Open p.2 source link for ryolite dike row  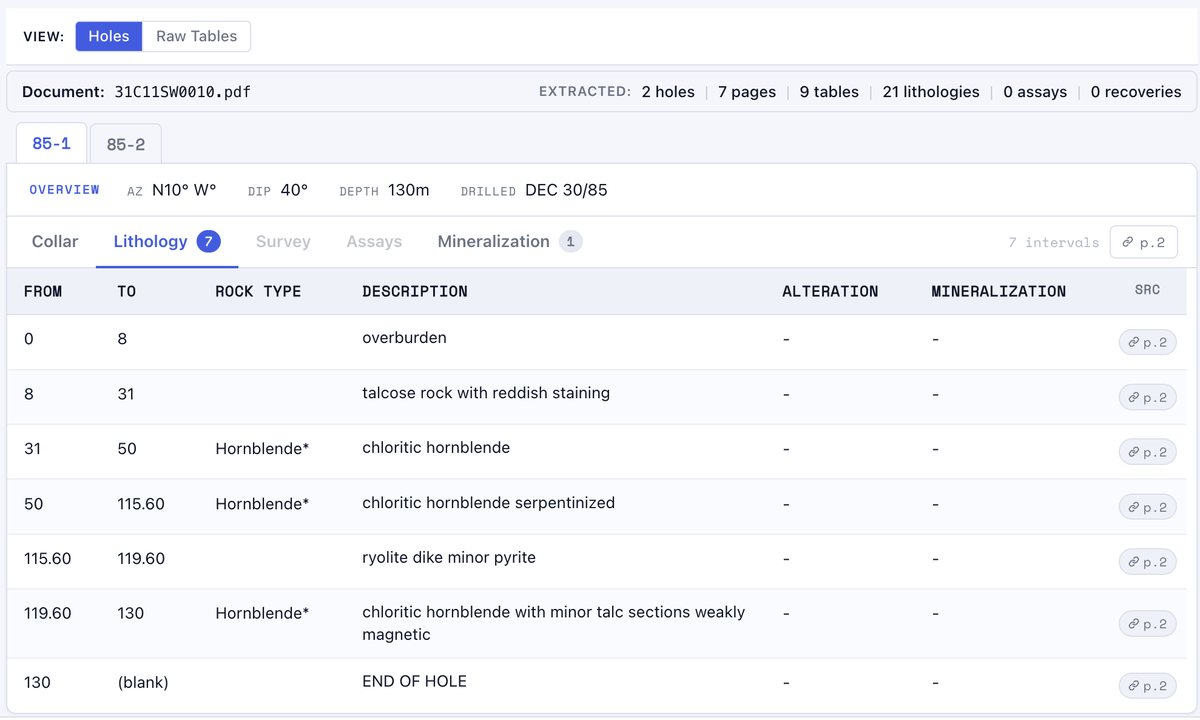coord(1147,562)
